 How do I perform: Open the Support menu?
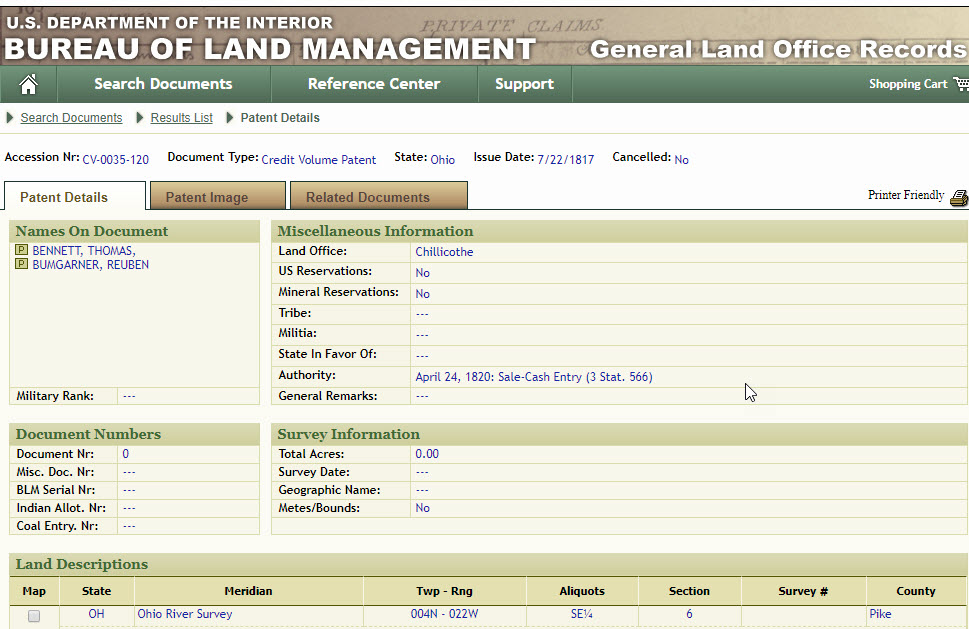524,84
